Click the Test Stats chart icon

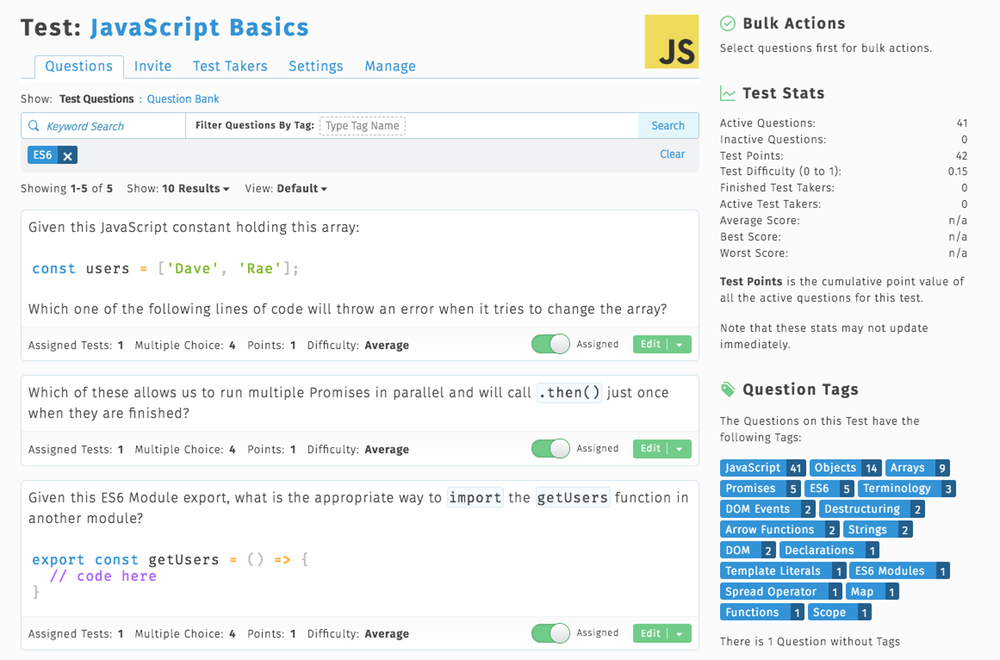[728, 94]
